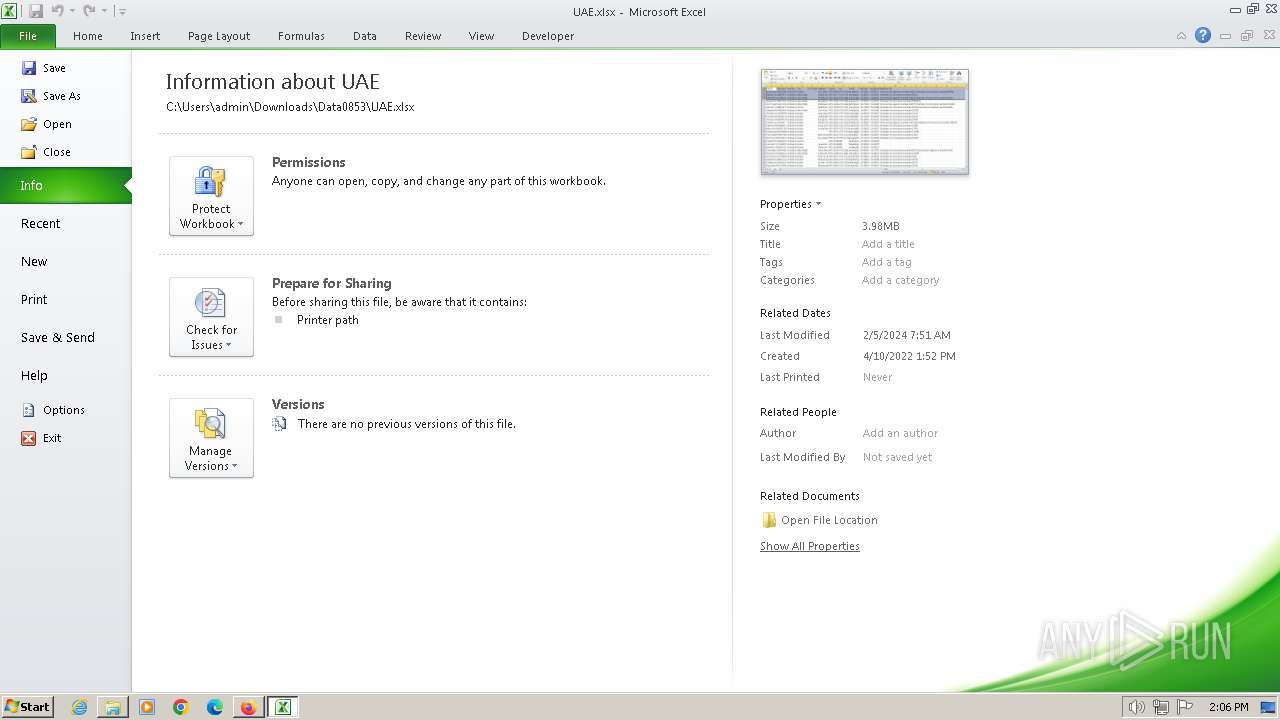The width and height of the screenshot is (1280, 720).
Task: Click Close in the backstage menu
Action: tap(46, 152)
